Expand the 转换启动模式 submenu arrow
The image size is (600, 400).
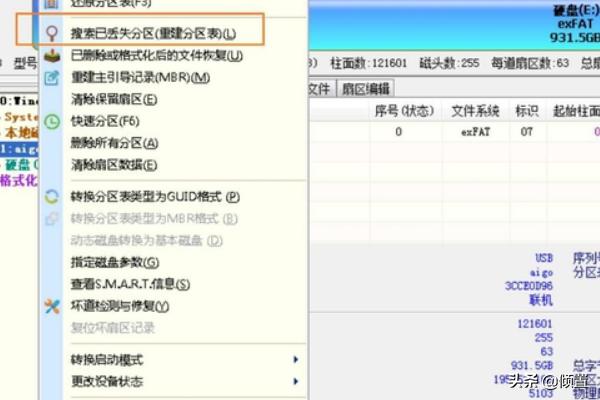click(295, 359)
